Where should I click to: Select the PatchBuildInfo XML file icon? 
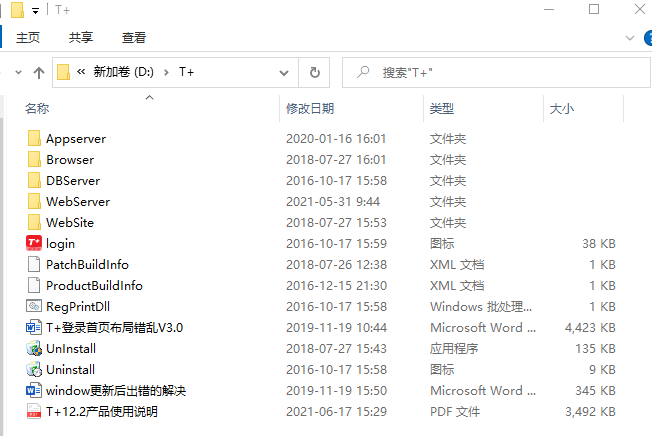pyautogui.click(x=34, y=264)
